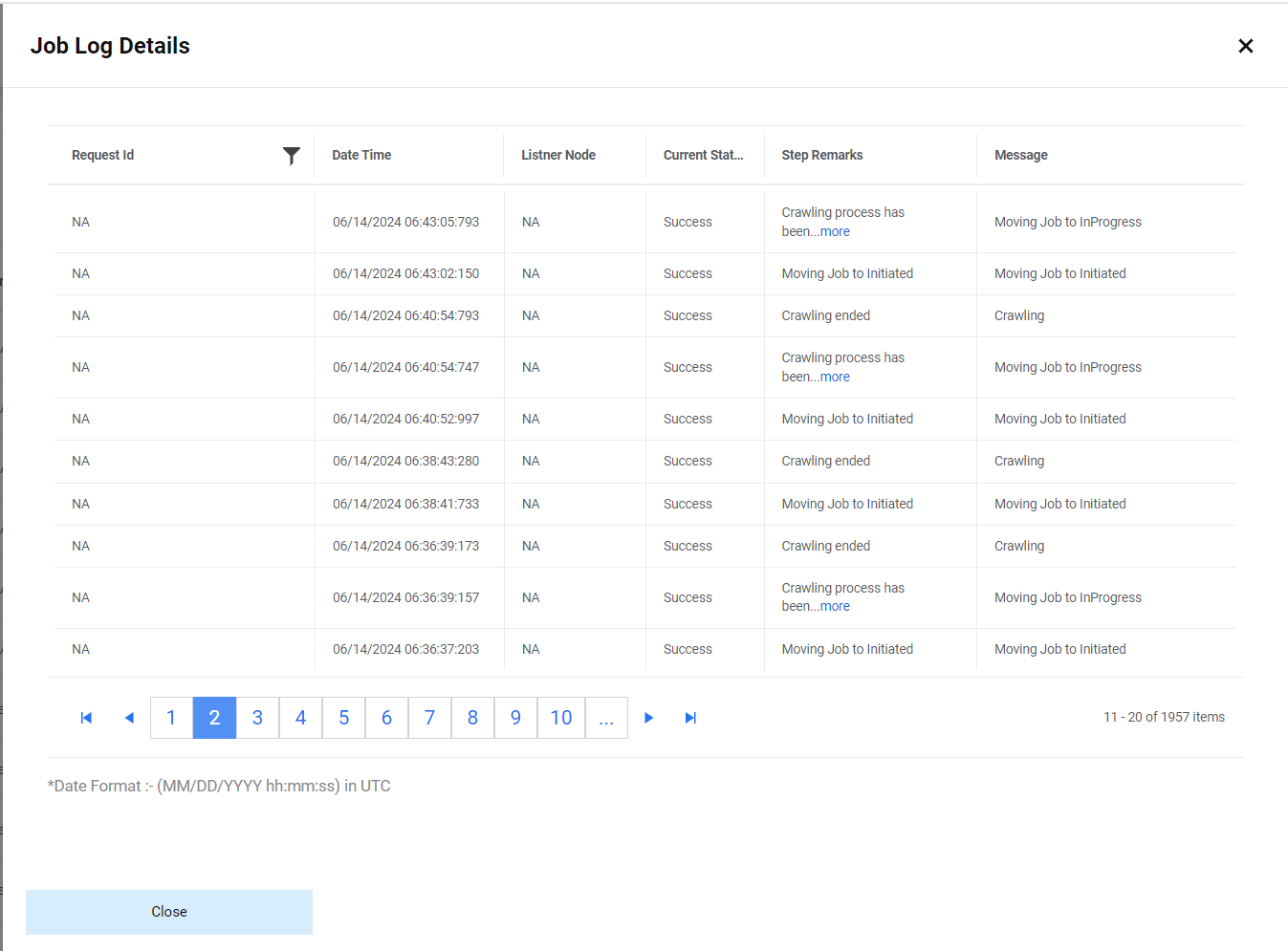Viewport: 1288px width, 951px height.
Task: Expand 'more' link in 06:36:39:157 row
Action: [835, 607]
